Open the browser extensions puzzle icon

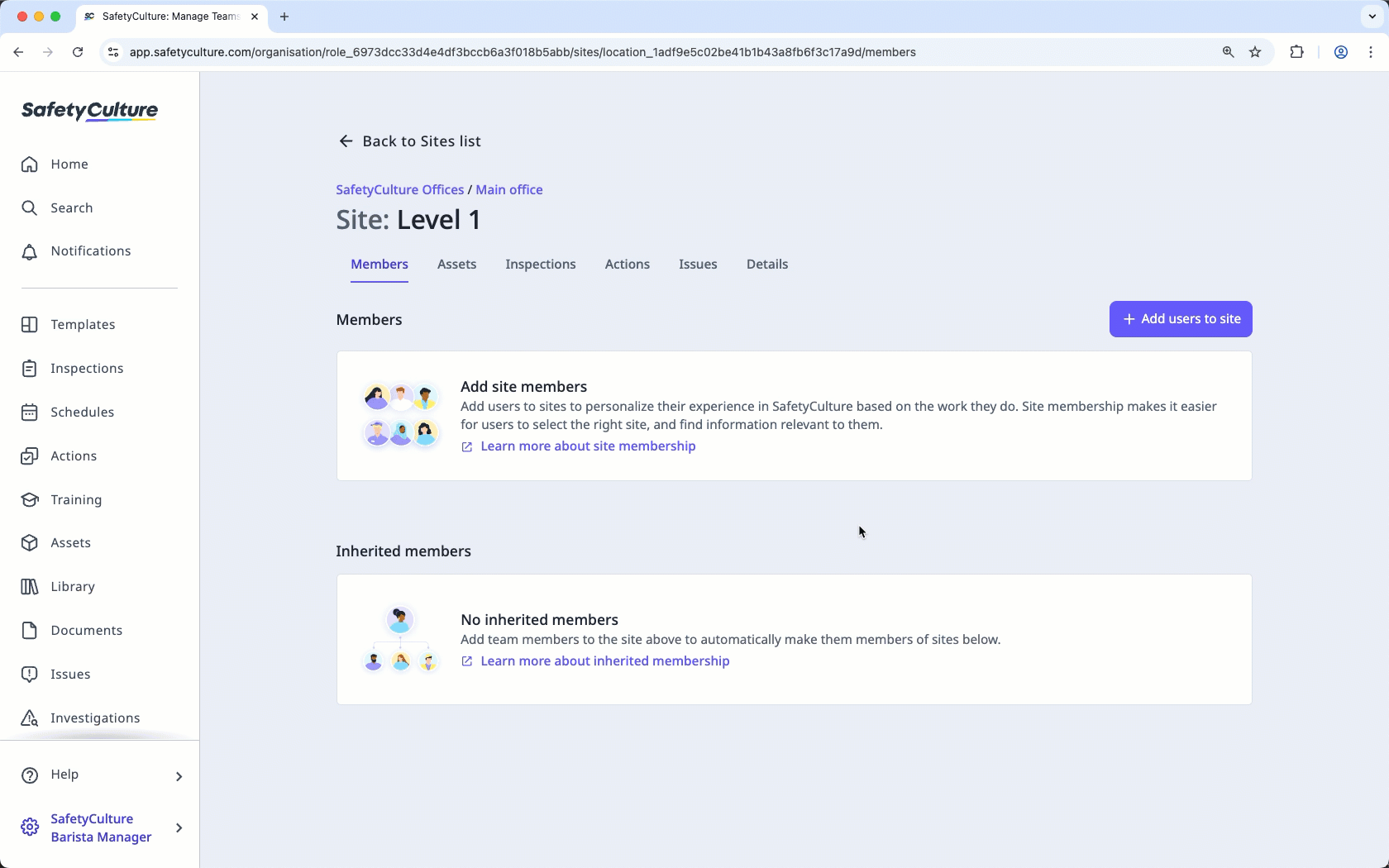click(1296, 52)
